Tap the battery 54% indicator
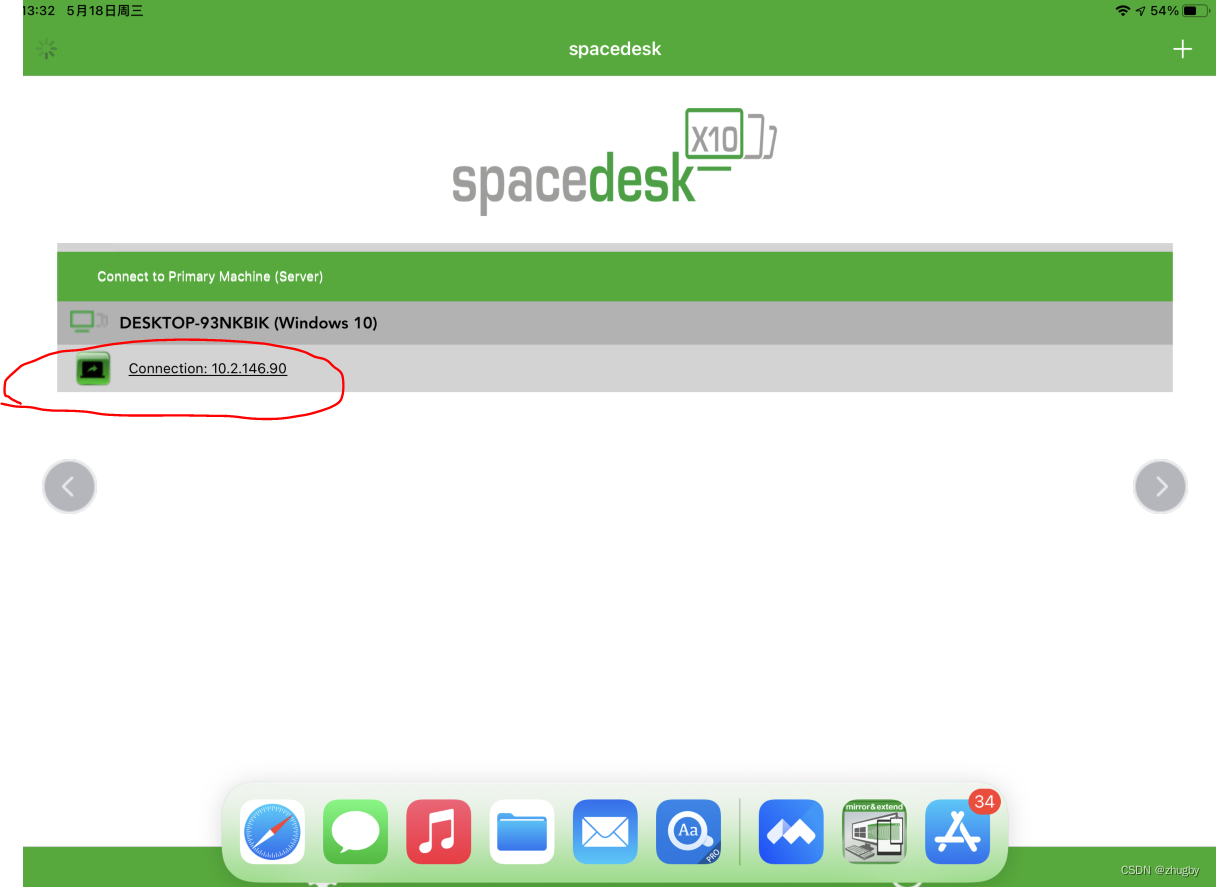The height and width of the screenshot is (887, 1216). 1180,11
